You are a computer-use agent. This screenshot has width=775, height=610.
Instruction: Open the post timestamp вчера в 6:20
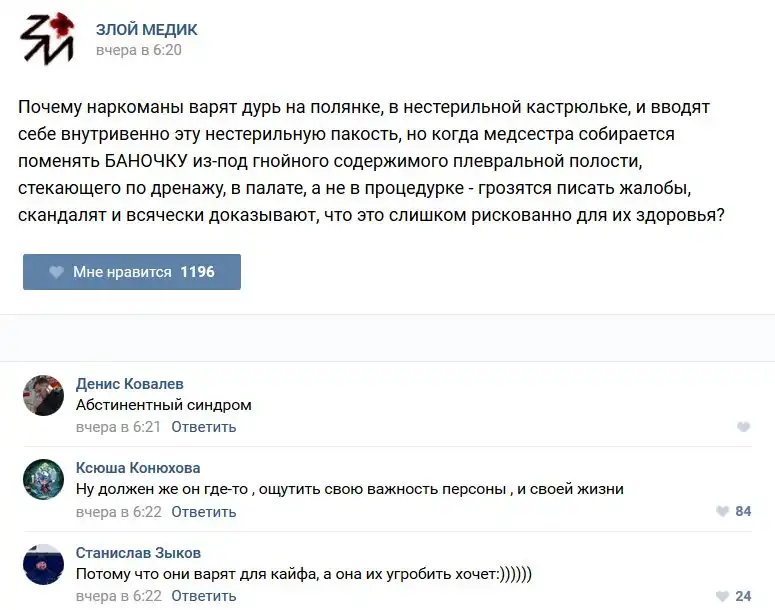[139, 50]
